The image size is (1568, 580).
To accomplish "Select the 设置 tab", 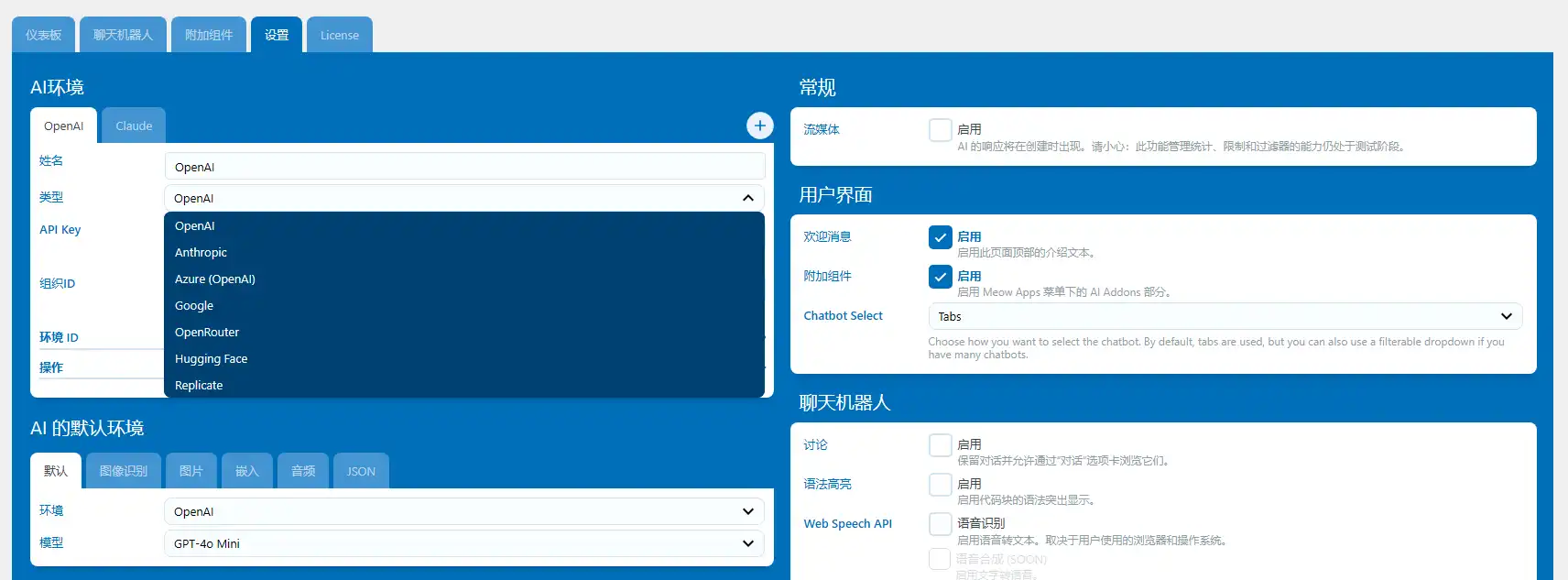I will click(277, 35).
